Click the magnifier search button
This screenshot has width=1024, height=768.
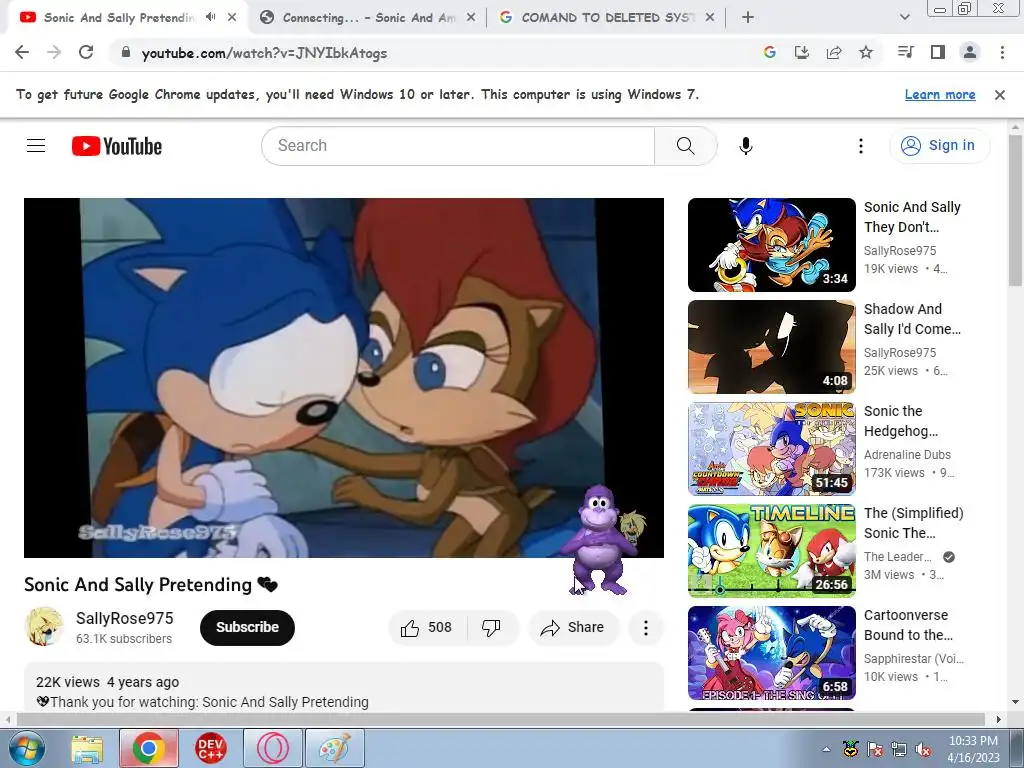[686, 146]
